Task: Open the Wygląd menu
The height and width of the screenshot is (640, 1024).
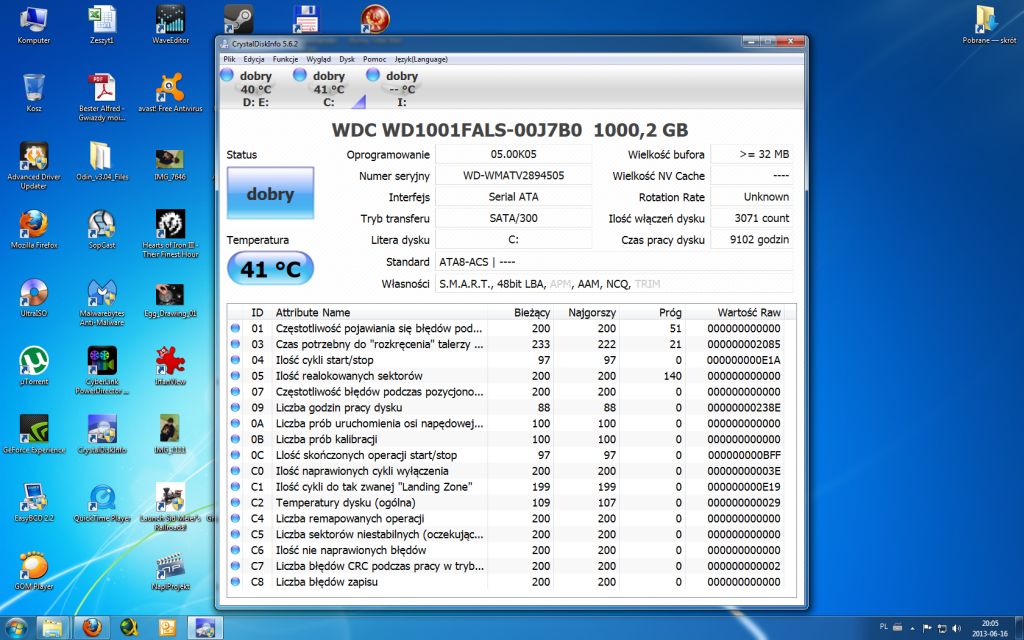Action: [318, 59]
